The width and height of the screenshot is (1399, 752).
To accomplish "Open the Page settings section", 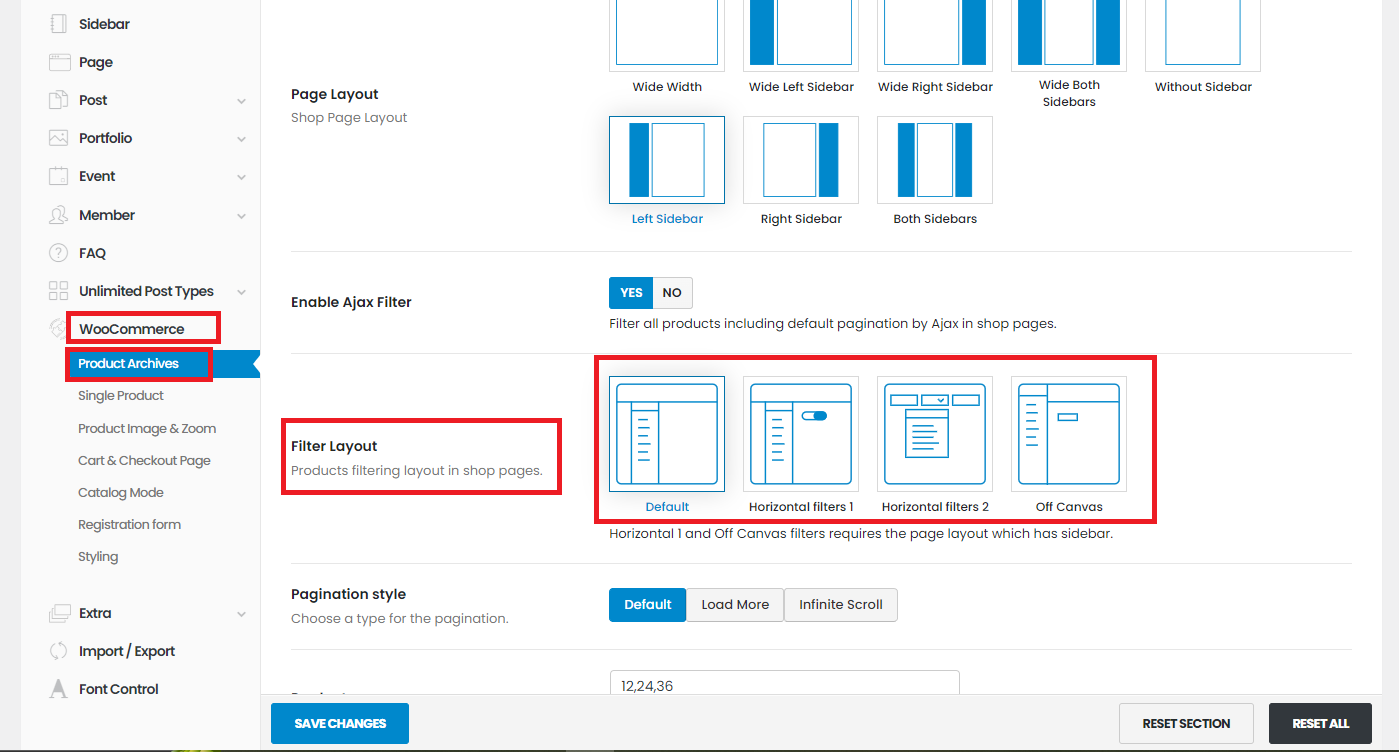I will 96,62.
